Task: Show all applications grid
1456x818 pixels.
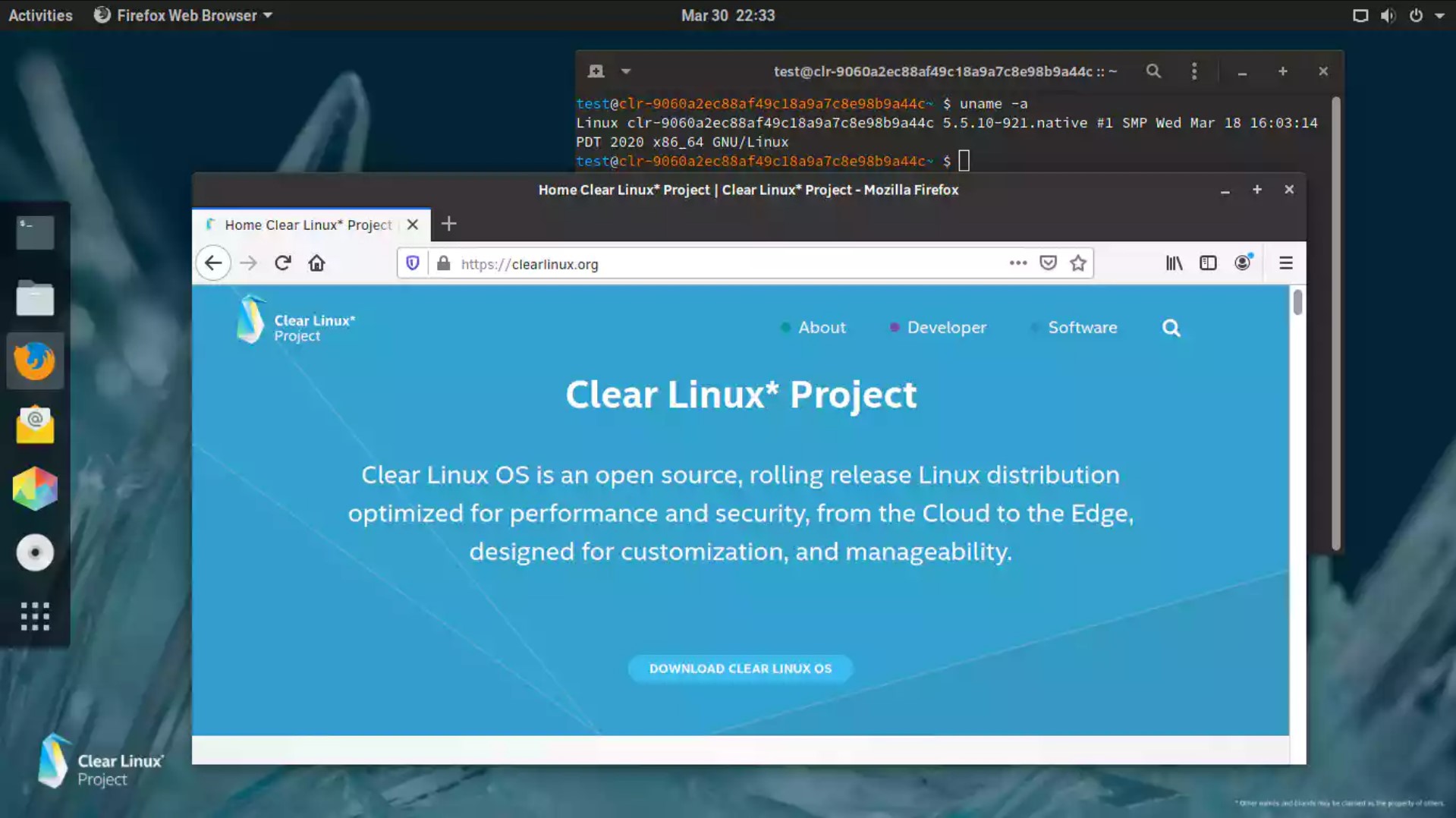Action: pyautogui.click(x=35, y=616)
